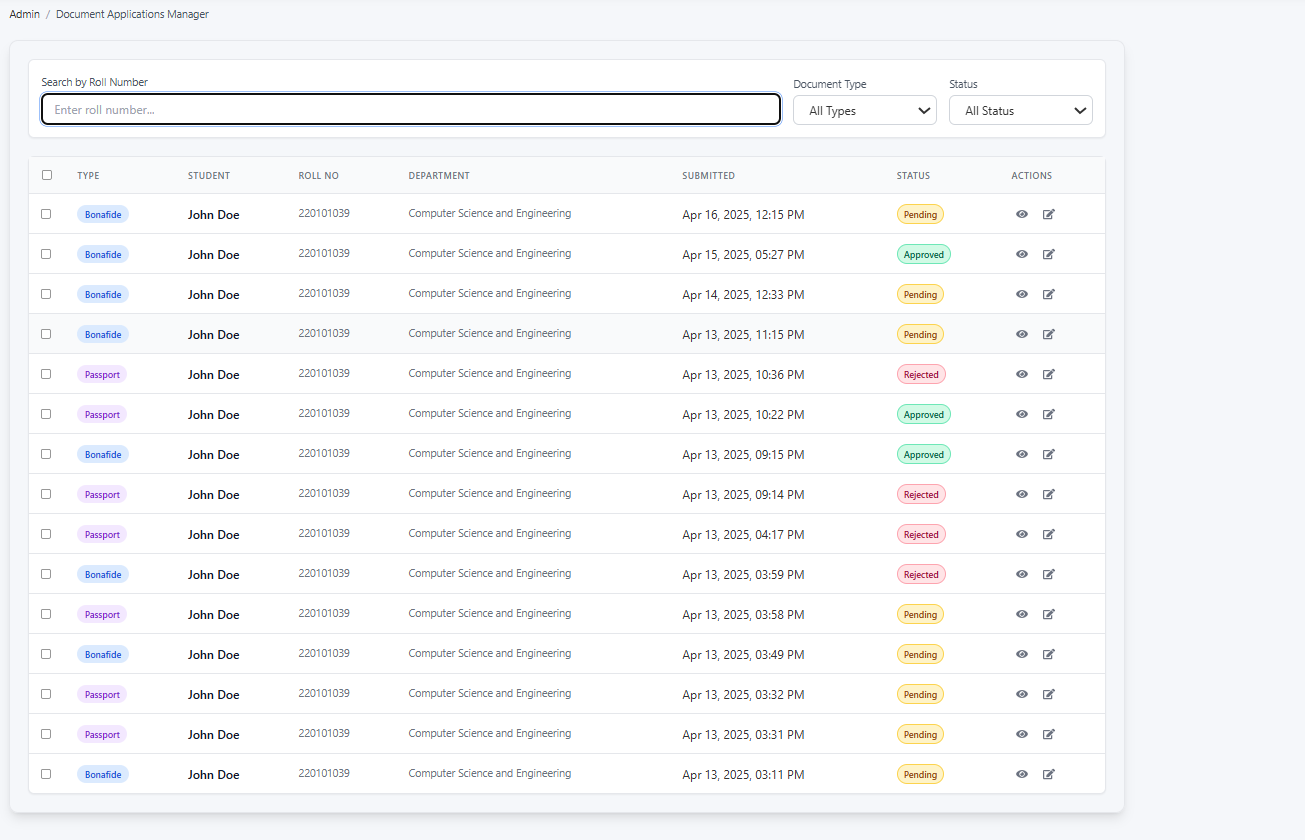Select the Apr 13, 03:32 PM row checkbox
Viewport: 1305px width, 840px height.
click(46, 694)
